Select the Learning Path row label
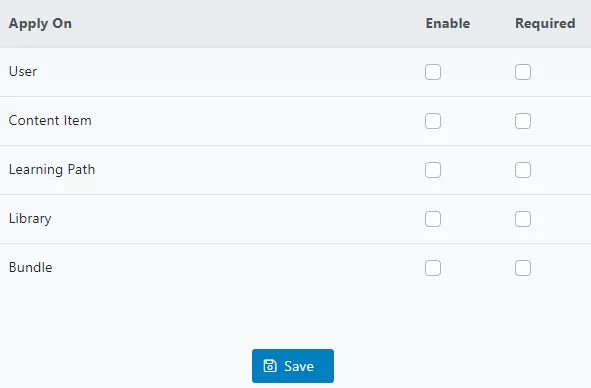591x388 pixels. 52,170
